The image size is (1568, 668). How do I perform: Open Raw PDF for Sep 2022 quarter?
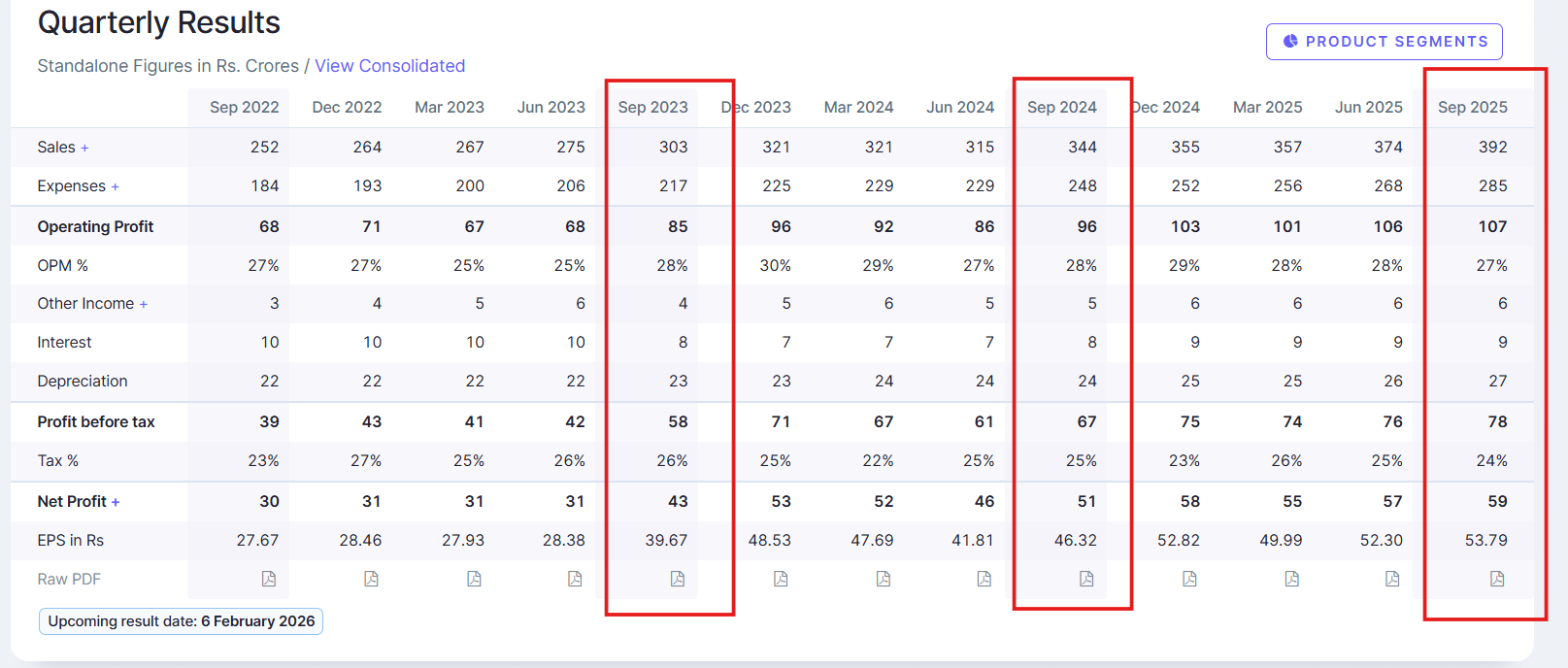click(x=269, y=579)
